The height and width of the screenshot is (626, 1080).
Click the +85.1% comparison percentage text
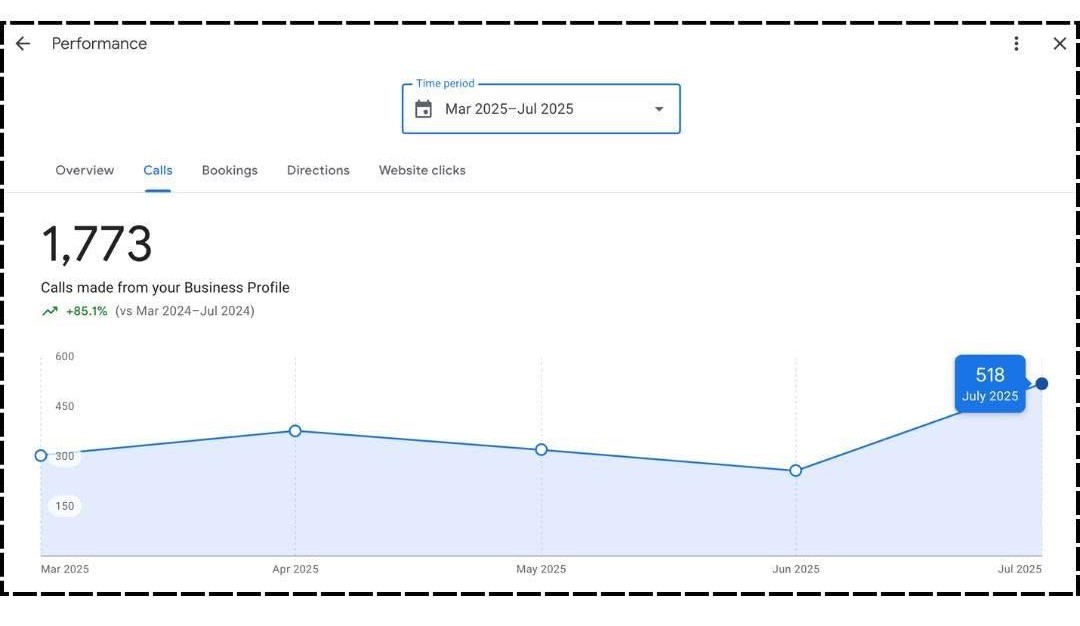tap(87, 312)
